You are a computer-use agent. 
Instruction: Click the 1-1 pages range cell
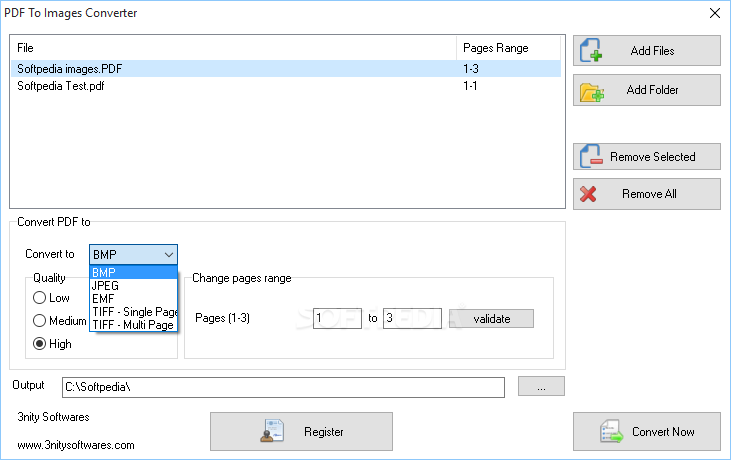[x=470, y=86]
